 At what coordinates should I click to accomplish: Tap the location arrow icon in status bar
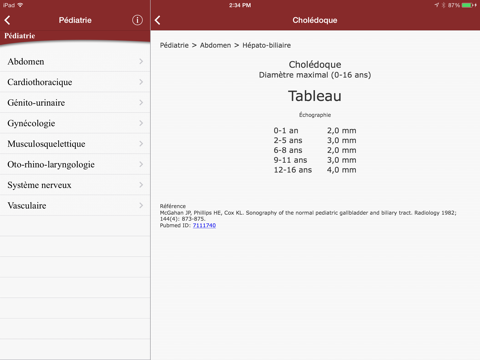click(x=437, y=5)
